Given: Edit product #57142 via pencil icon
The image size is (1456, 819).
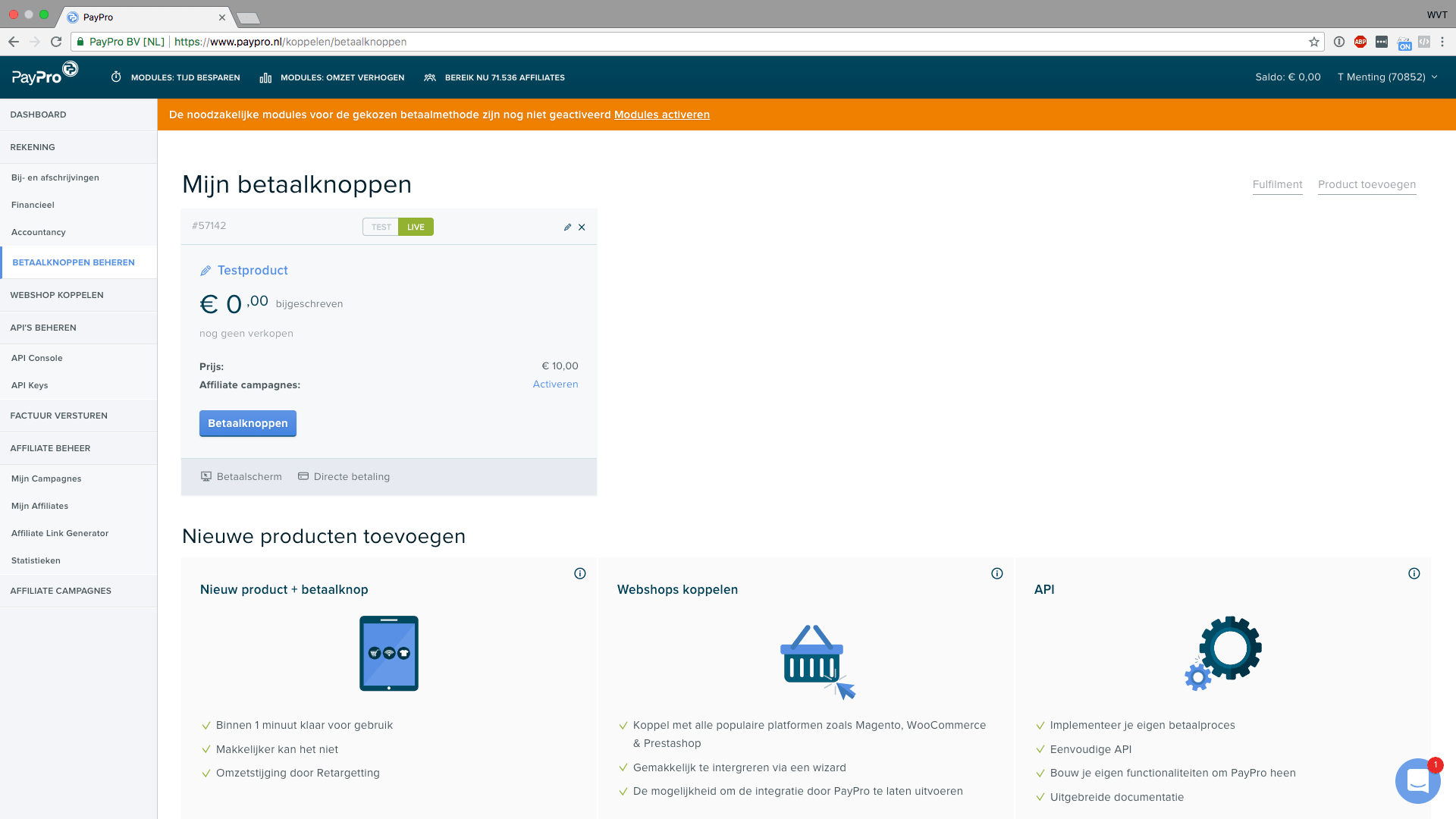Looking at the screenshot, I should 567,227.
